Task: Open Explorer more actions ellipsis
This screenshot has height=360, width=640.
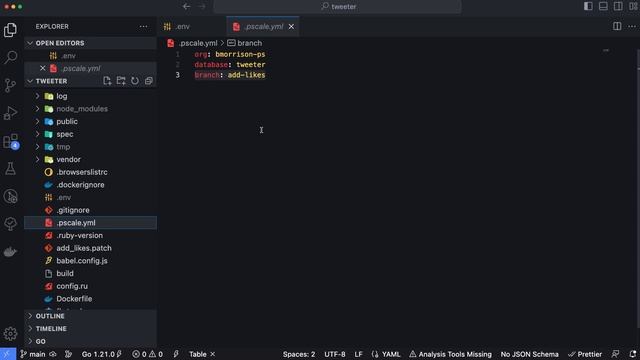Action: pyautogui.click(x=143, y=27)
